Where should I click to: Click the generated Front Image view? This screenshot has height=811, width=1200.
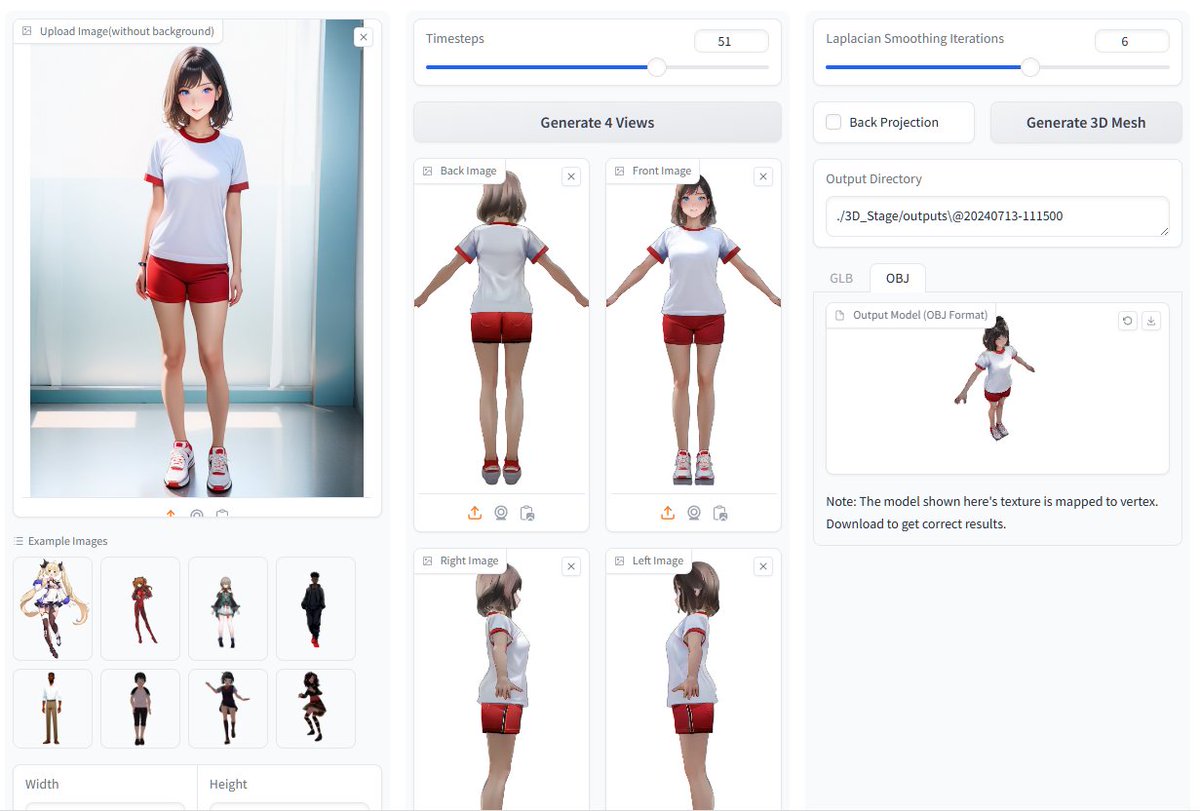693,325
